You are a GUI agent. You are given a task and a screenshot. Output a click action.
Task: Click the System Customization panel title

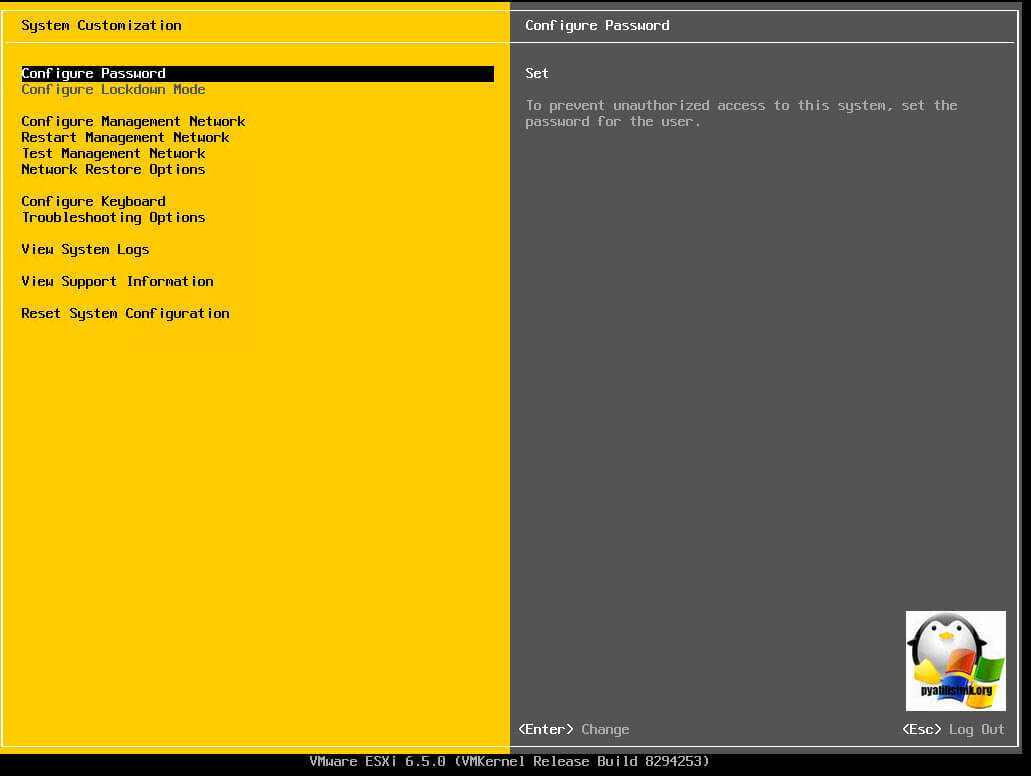101,25
